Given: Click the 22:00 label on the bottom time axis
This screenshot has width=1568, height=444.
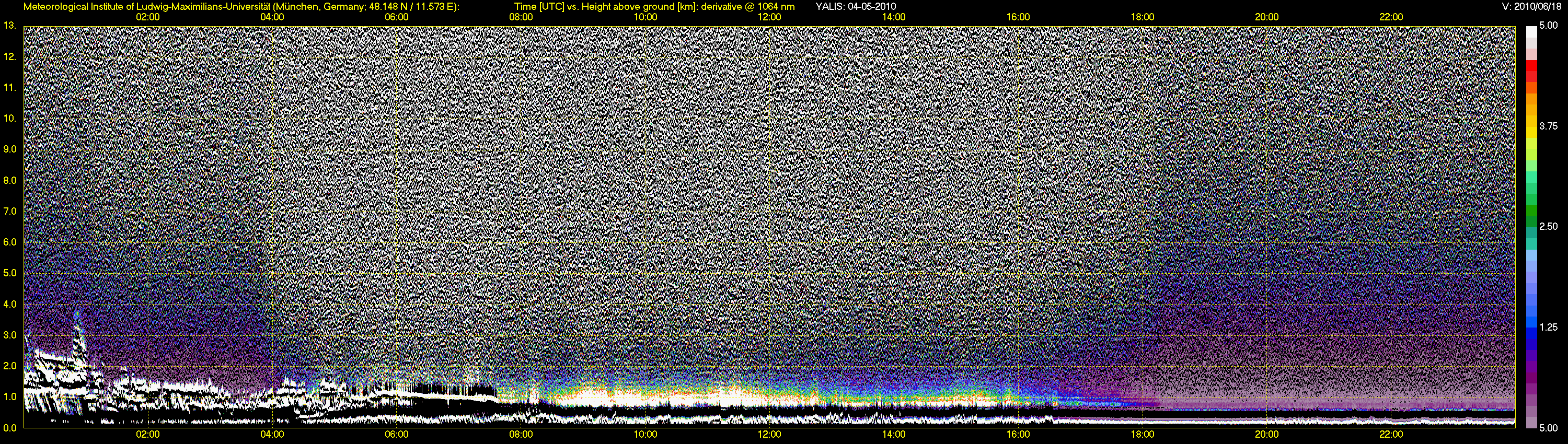Looking at the screenshot, I should tap(1391, 434).
